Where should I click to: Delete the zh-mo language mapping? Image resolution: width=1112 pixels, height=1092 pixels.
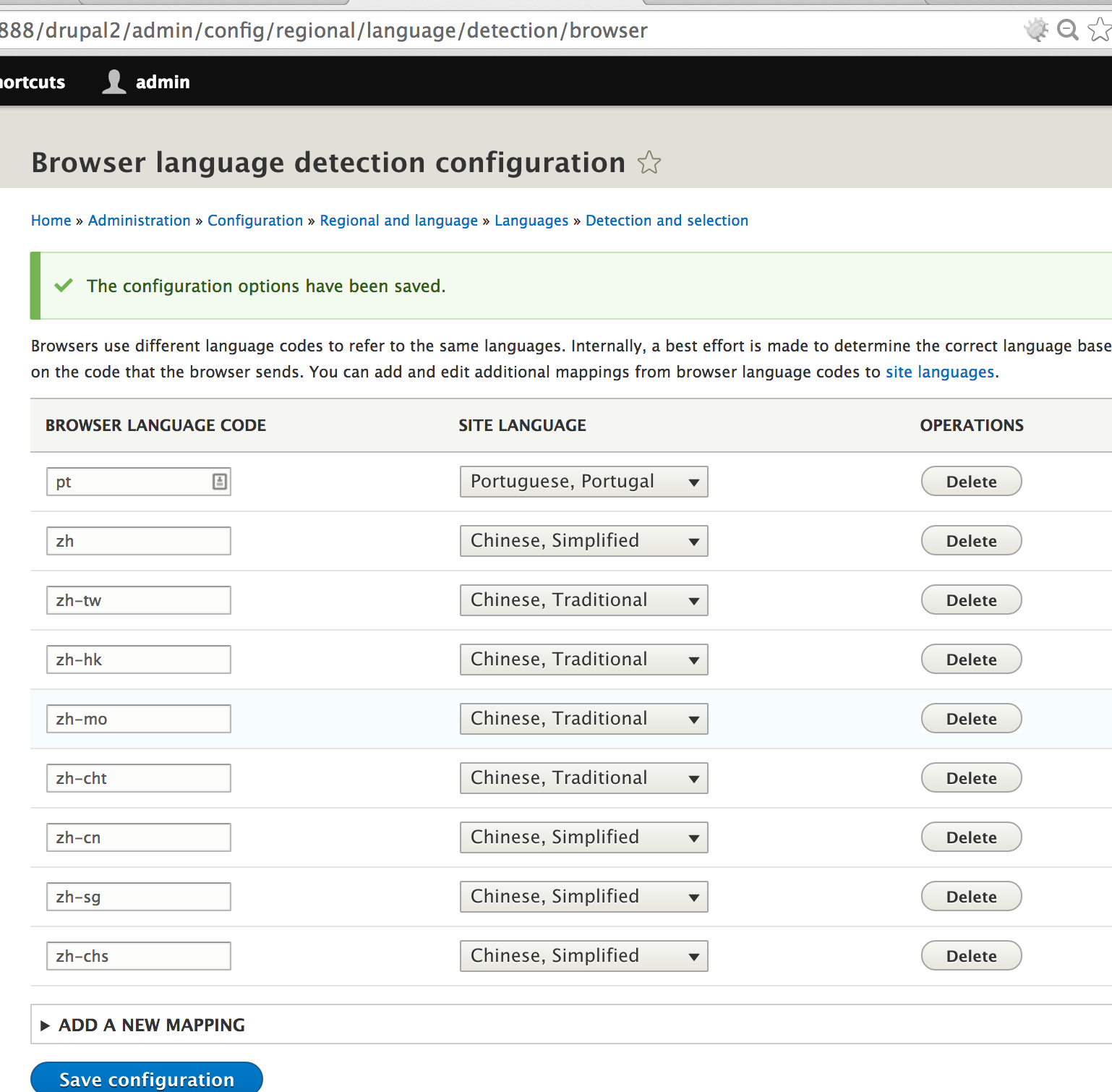point(972,719)
